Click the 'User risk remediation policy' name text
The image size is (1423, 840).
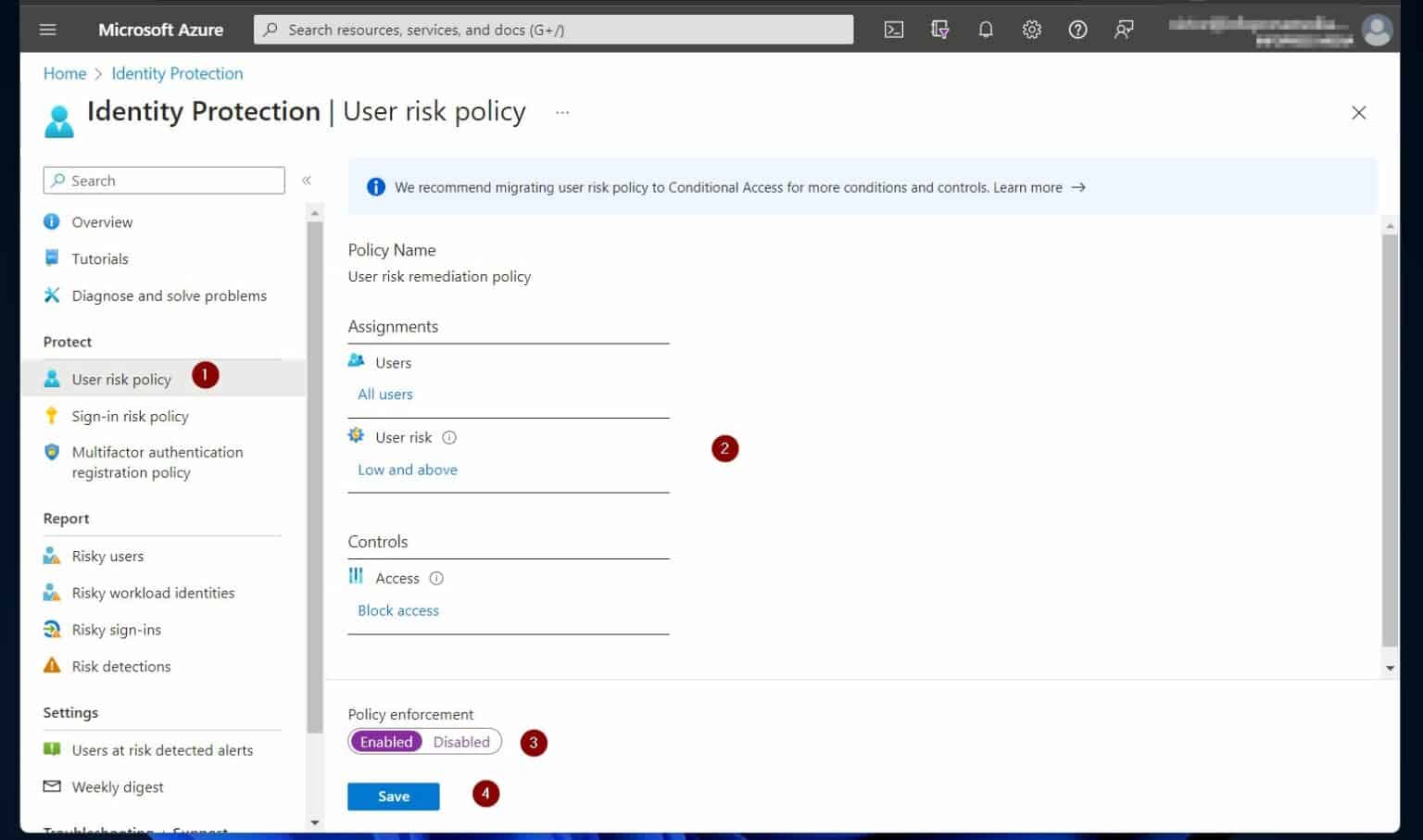coord(439,277)
